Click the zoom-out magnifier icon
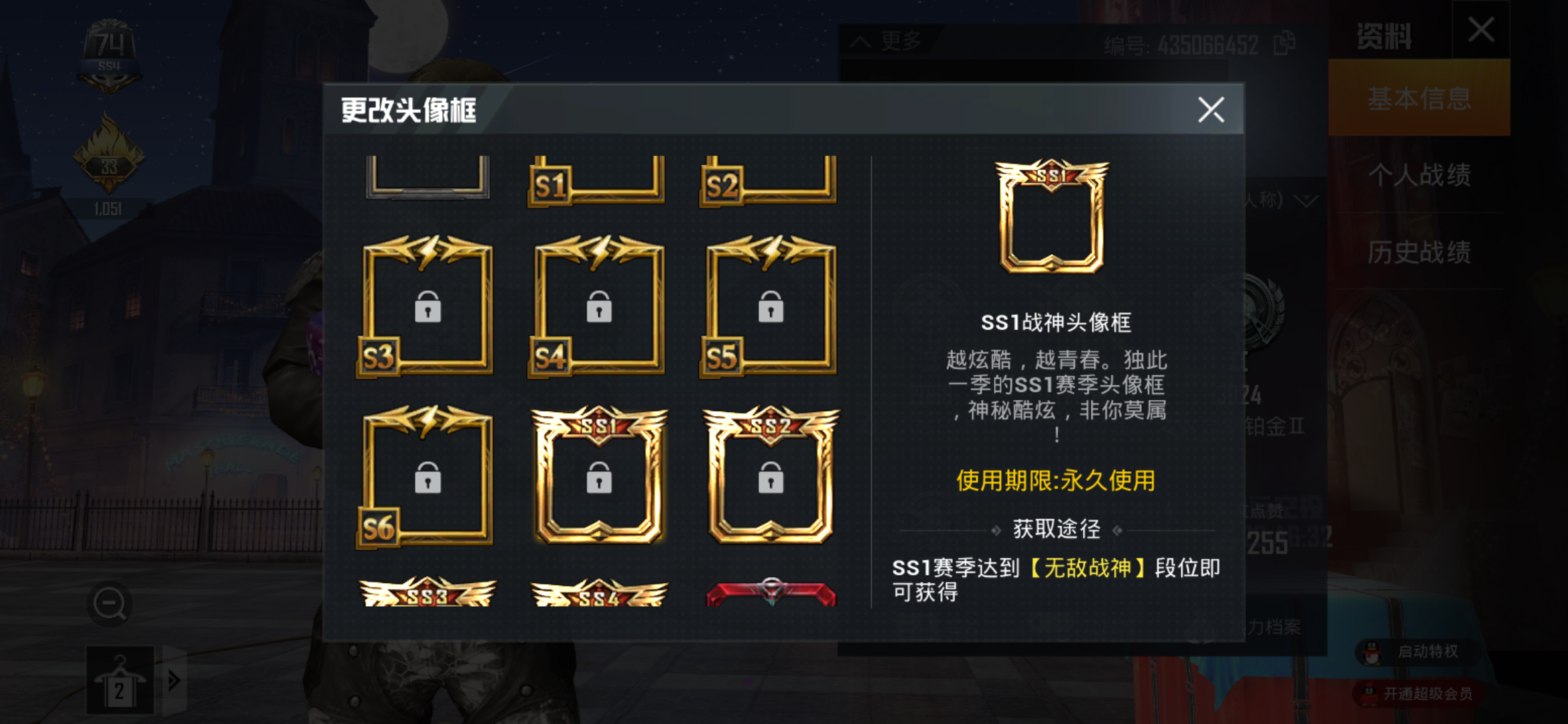The height and width of the screenshot is (724, 1568). click(109, 604)
